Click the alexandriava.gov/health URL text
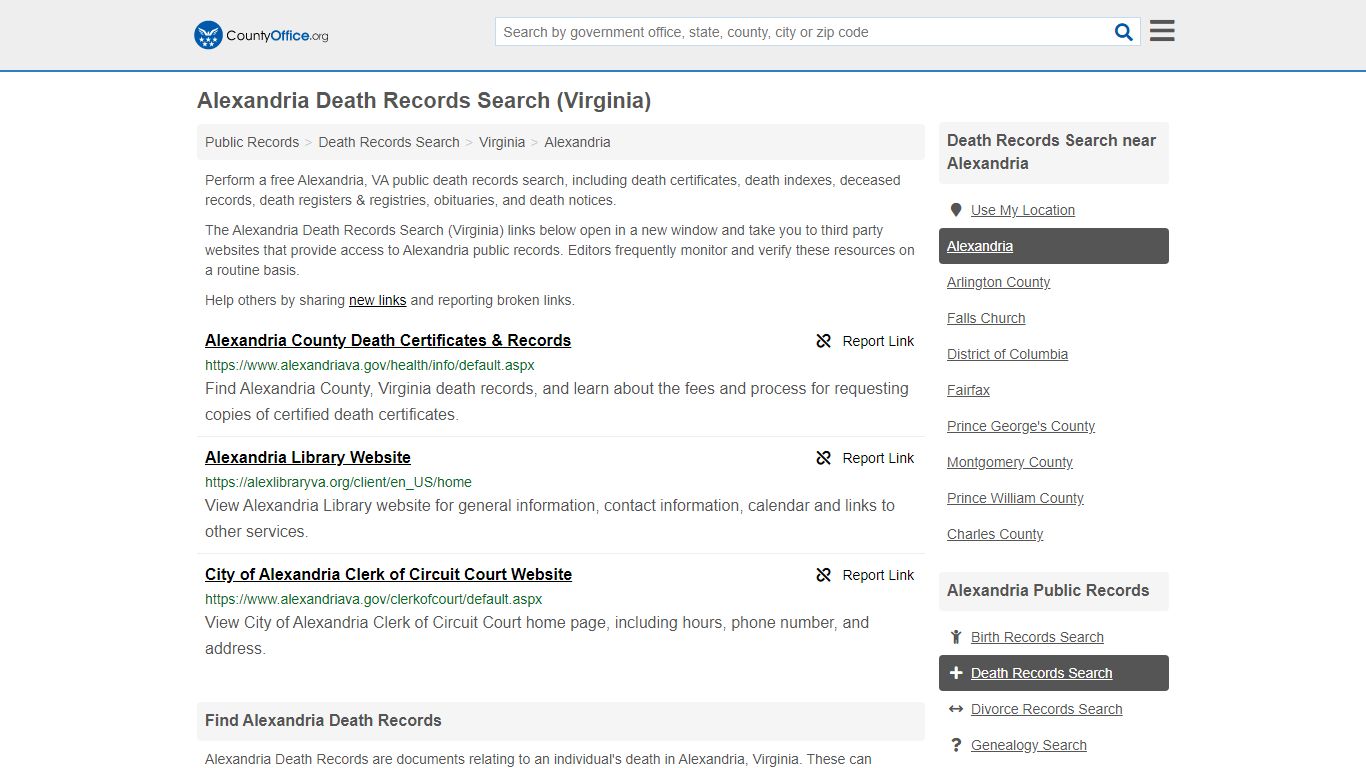This screenshot has height=768, width=1366. point(370,365)
